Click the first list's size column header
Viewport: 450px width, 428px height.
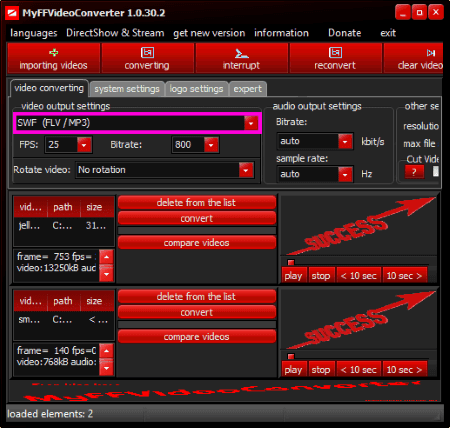[x=97, y=207]
